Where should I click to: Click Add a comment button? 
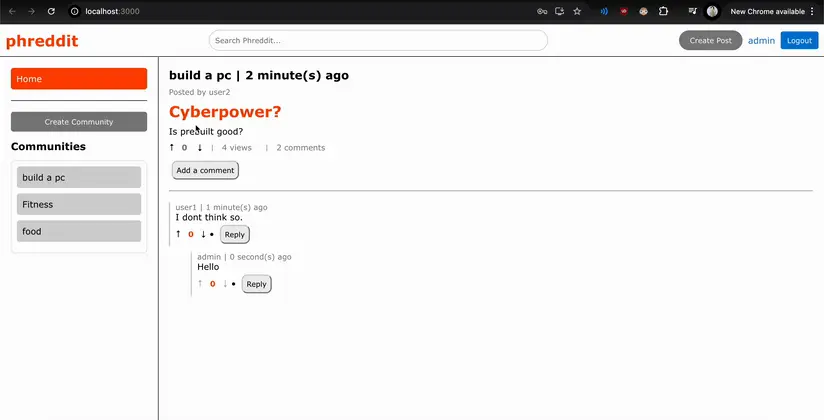click(205, 170)
